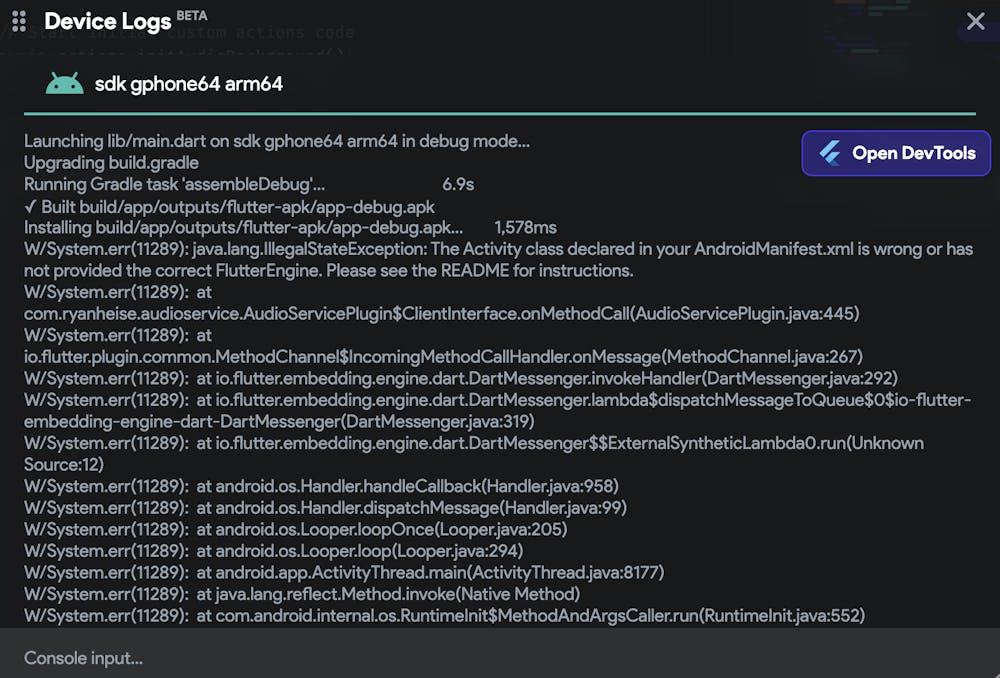Viewport: 1000px width, 678px height.
Task: Click the checkmark before Built app-debug.apk
Action: [x=30, y=207]
